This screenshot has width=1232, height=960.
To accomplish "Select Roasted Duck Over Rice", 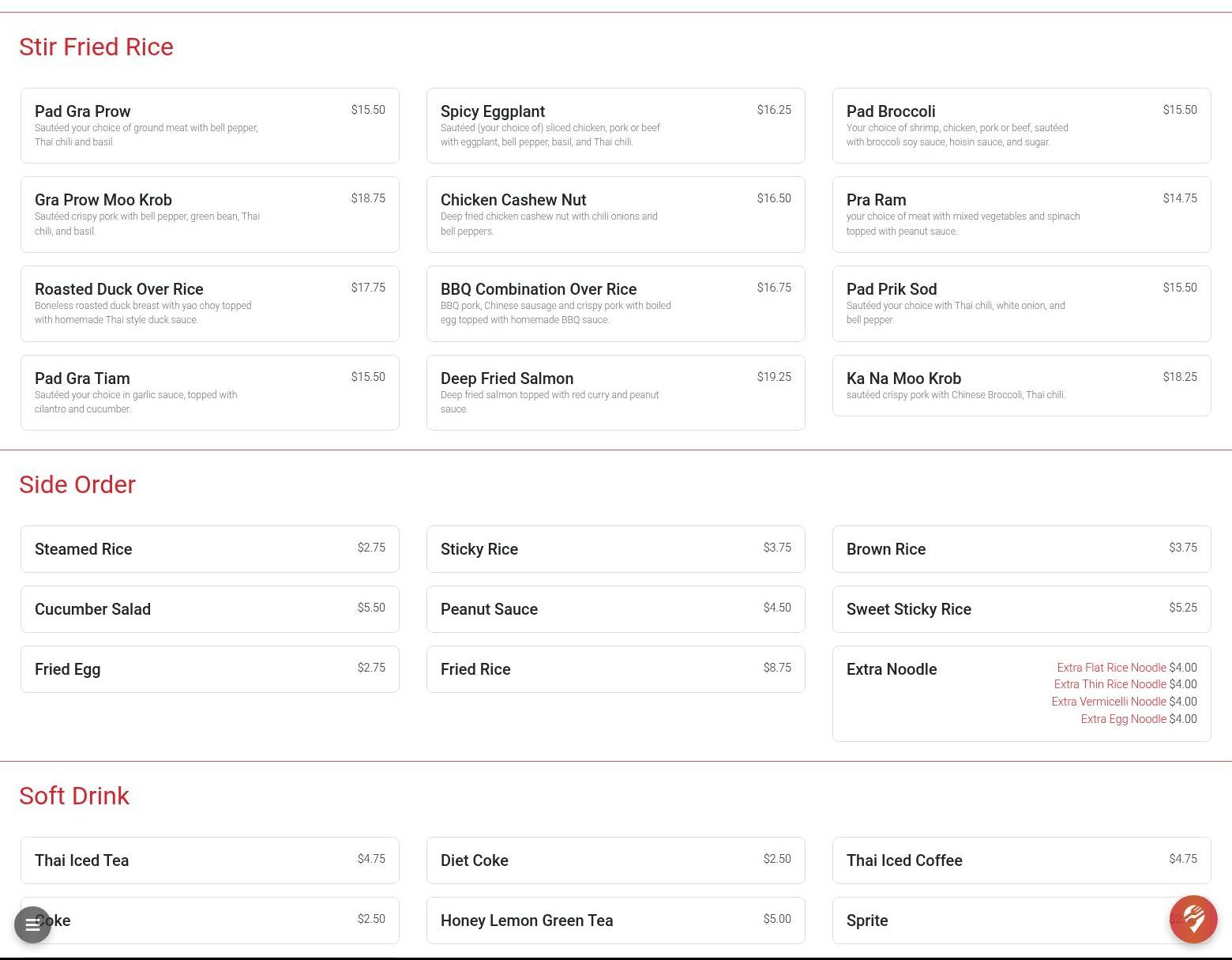I will click(210, 304).
